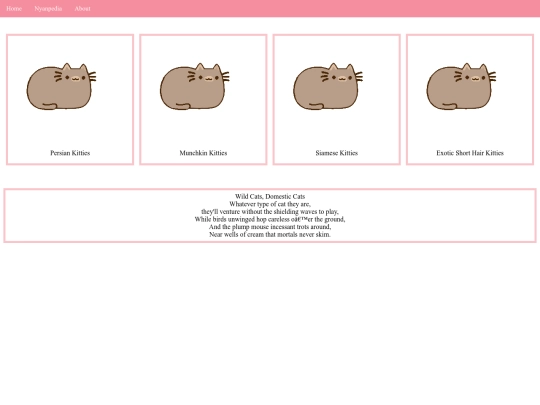Image resolution: width=540 pixels, height=405 pixels.
Task: Click 'Whatever type of cat they are,'
Action: coord(270,204)
